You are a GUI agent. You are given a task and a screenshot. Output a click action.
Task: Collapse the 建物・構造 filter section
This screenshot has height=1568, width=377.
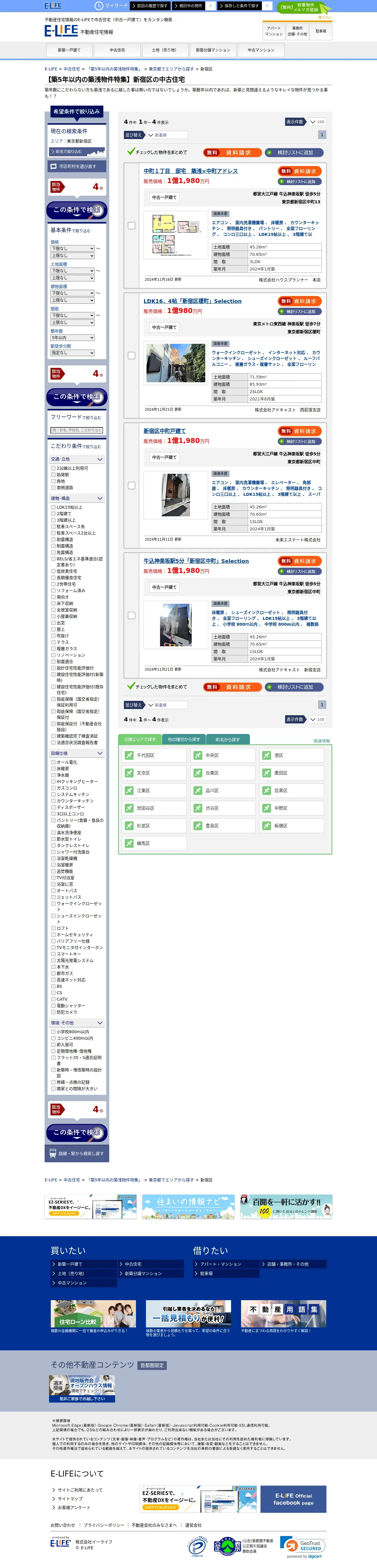point(77,498)
